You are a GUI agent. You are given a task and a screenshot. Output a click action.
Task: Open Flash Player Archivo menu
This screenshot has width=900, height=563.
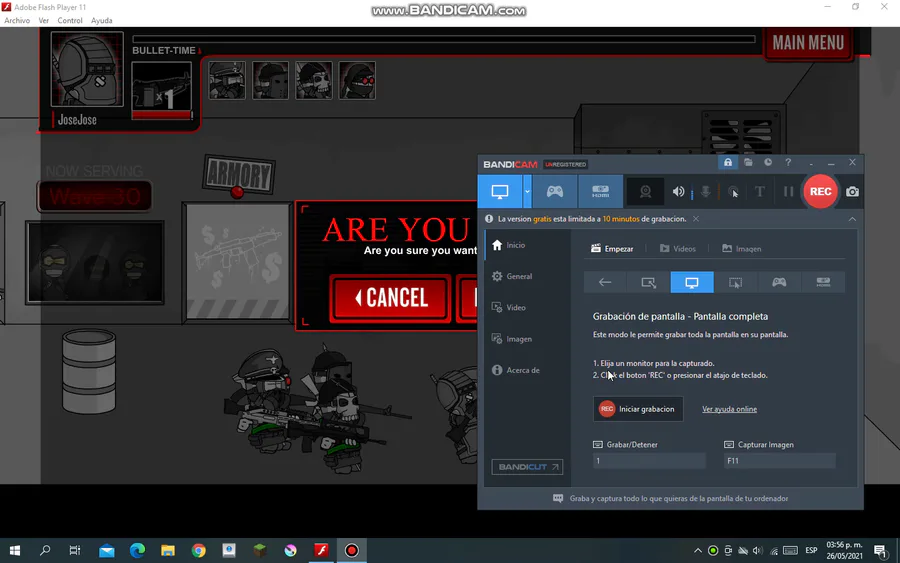[17, 21]
